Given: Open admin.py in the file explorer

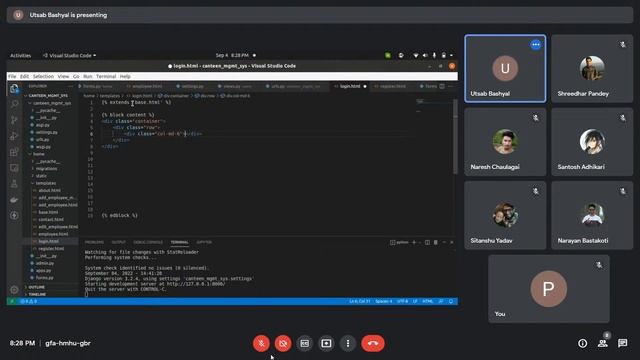Looking at the screenshot, I should [x=50, y=263].
